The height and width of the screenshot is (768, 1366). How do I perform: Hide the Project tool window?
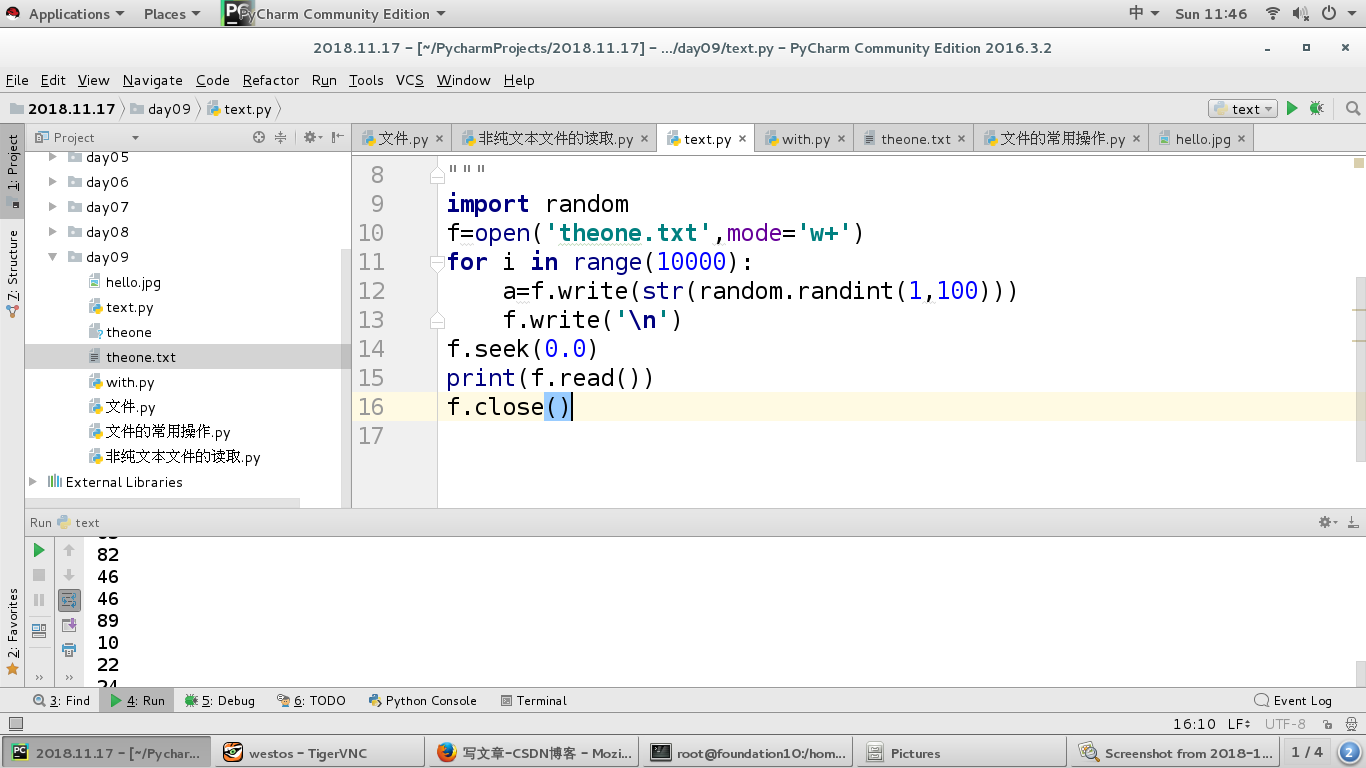338,137
